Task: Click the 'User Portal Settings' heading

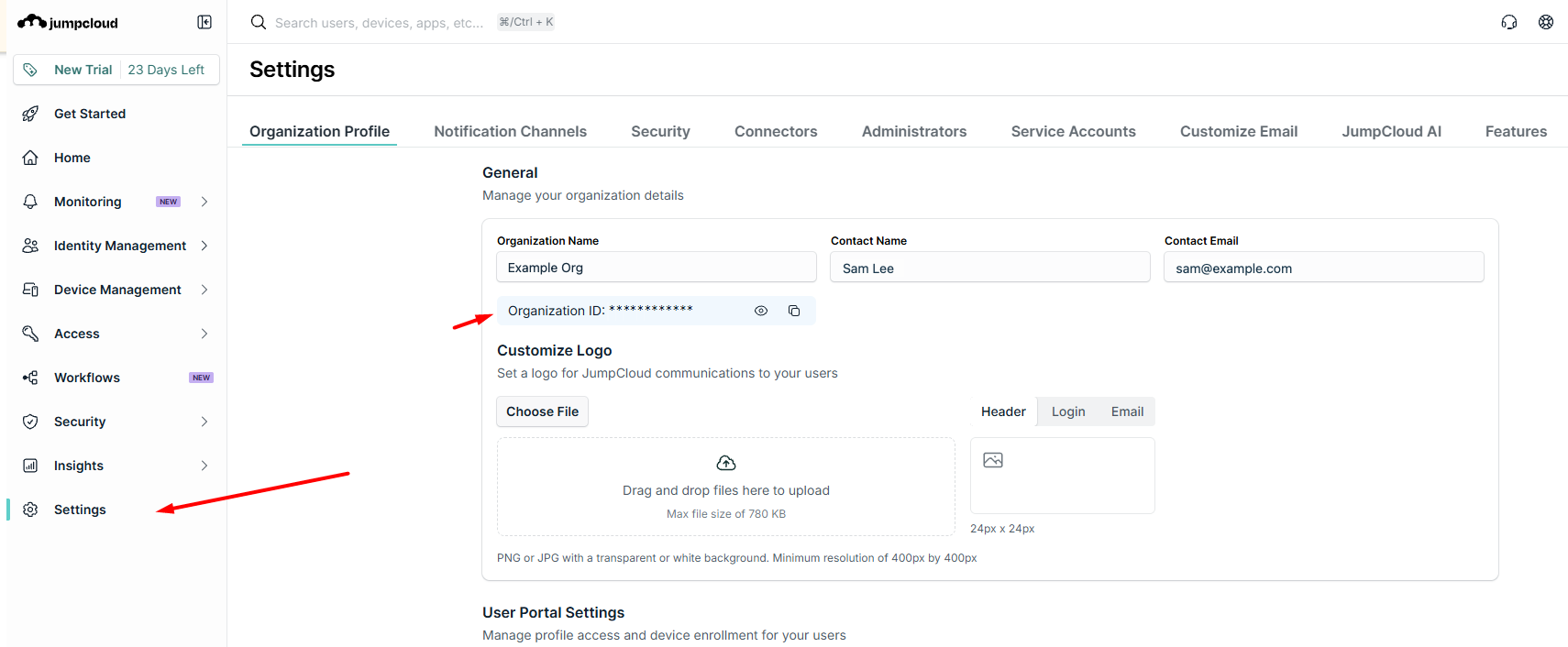Action: pyautogui.click(x=554, y=612)
